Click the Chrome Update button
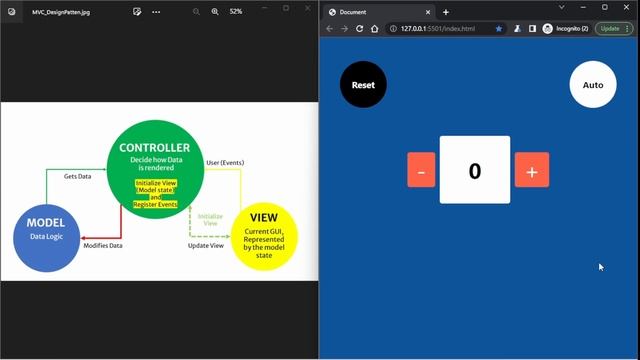Viewport: 640px width, 360px height. (x=614, y=29)
